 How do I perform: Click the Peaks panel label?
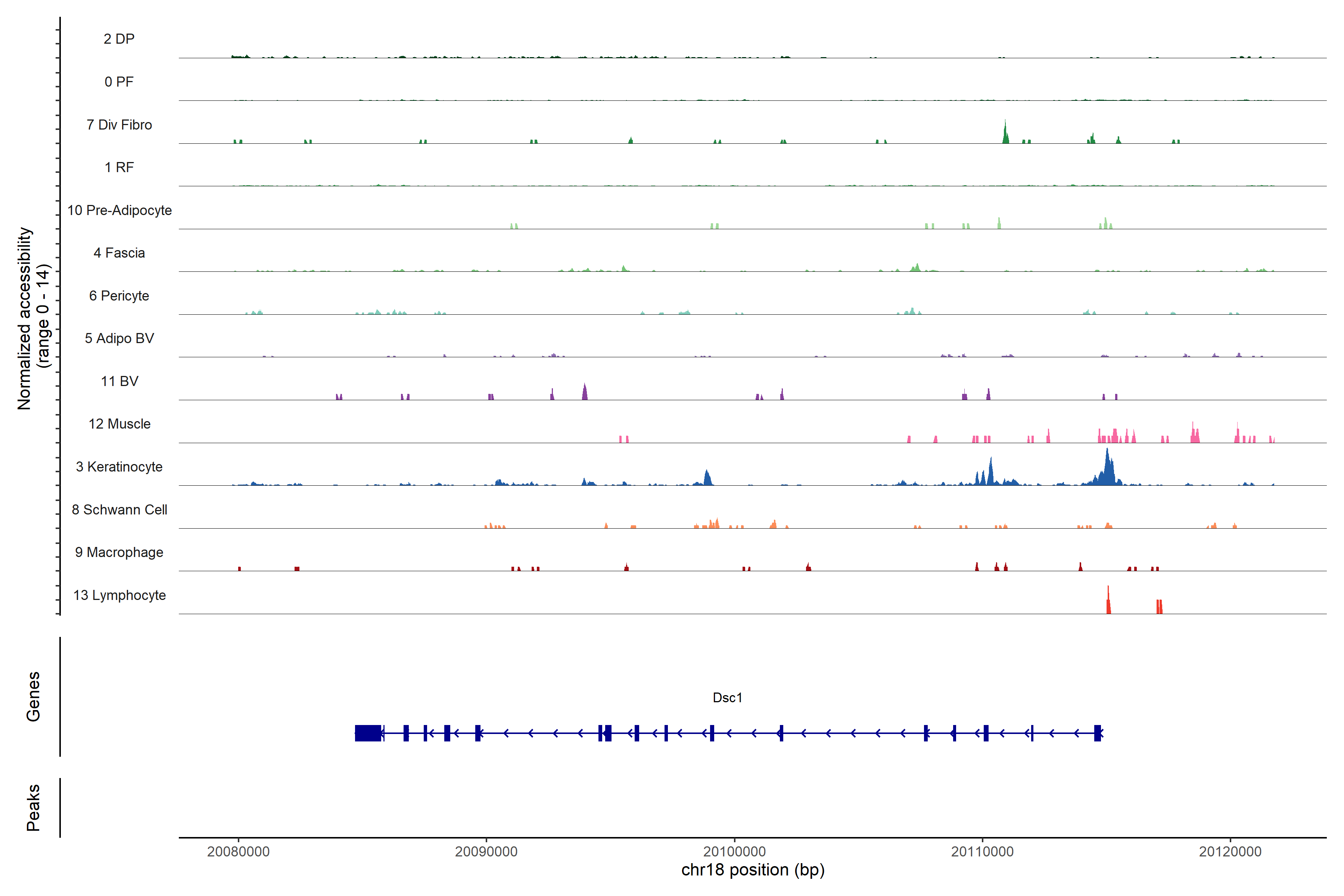click(33, 807)
